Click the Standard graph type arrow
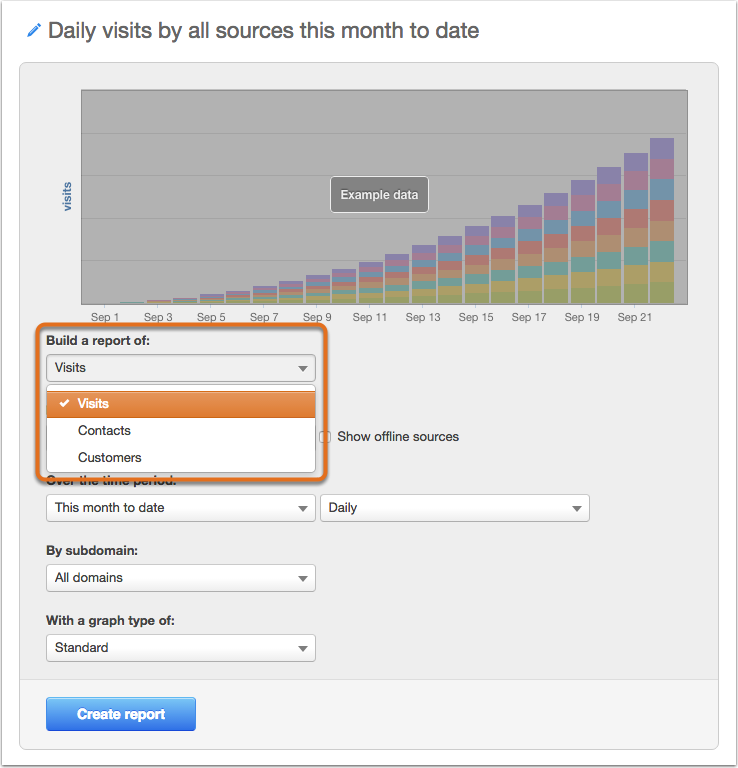The width and height of the screenshot is (738, 768). (303, 648)
